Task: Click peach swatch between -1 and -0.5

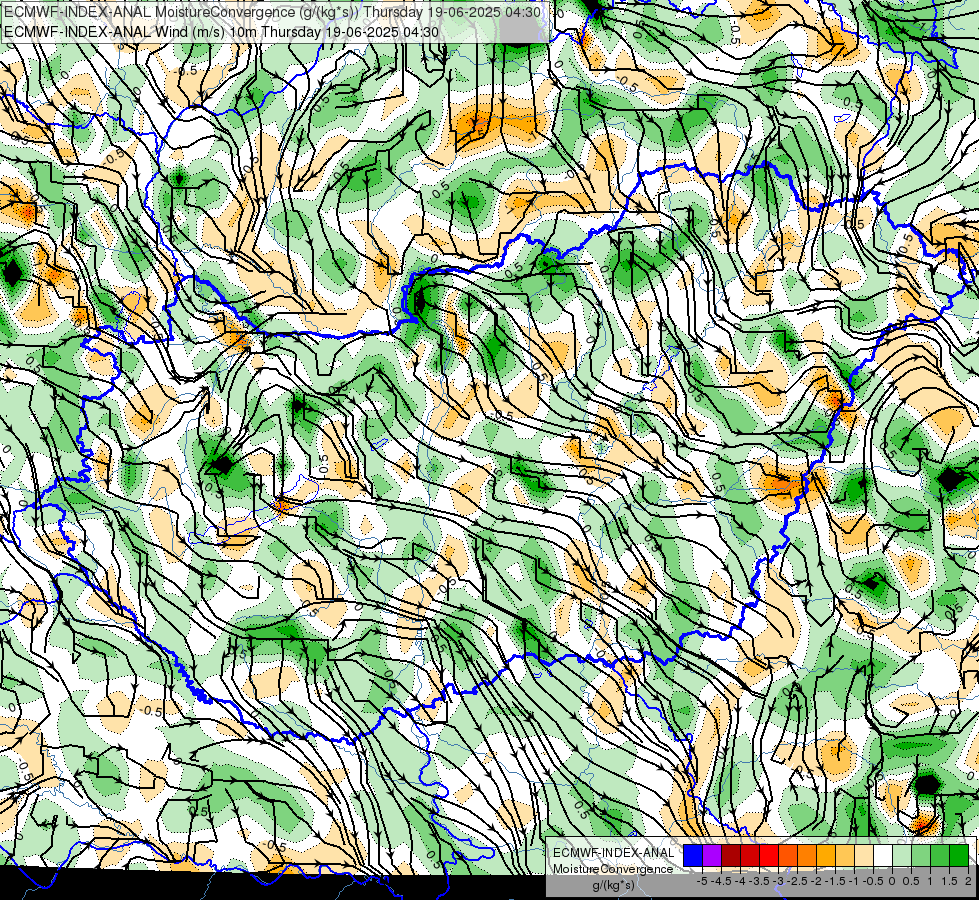Action: (864, 855)
